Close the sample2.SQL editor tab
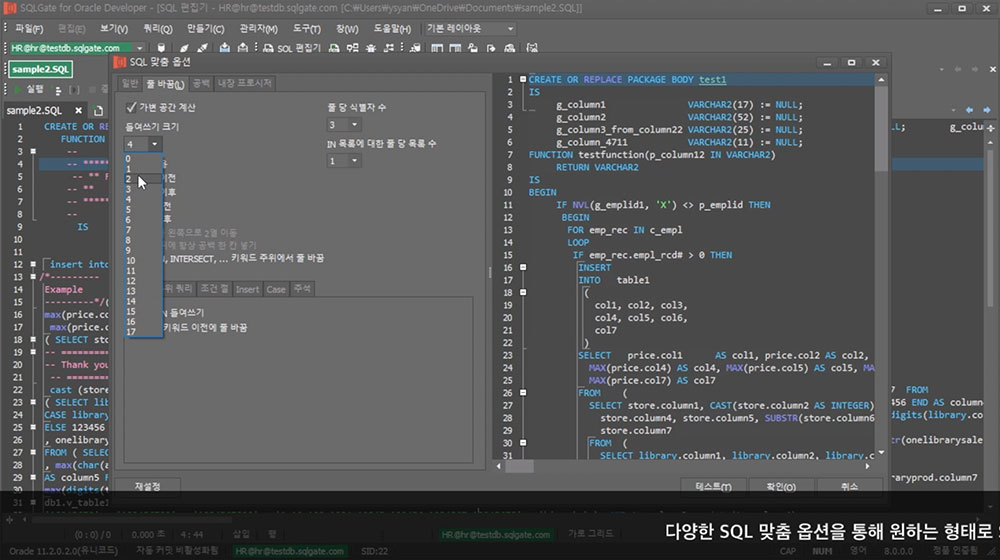1000x560 pixels. click(x=78, y=110)
